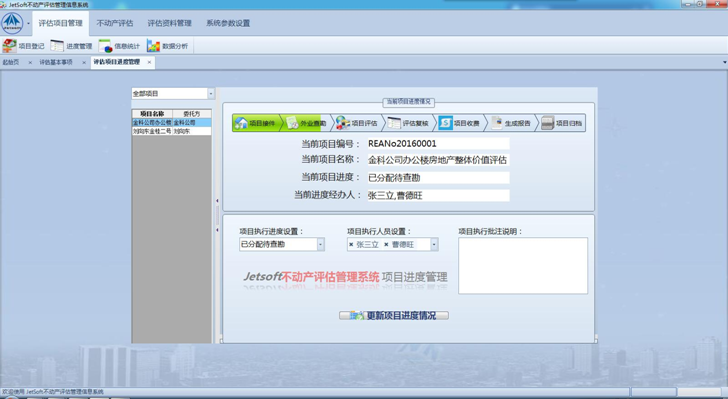Open the 评估项目管理 ribbon tab
This screenshot has height=399, width=728.
(60, 23)
